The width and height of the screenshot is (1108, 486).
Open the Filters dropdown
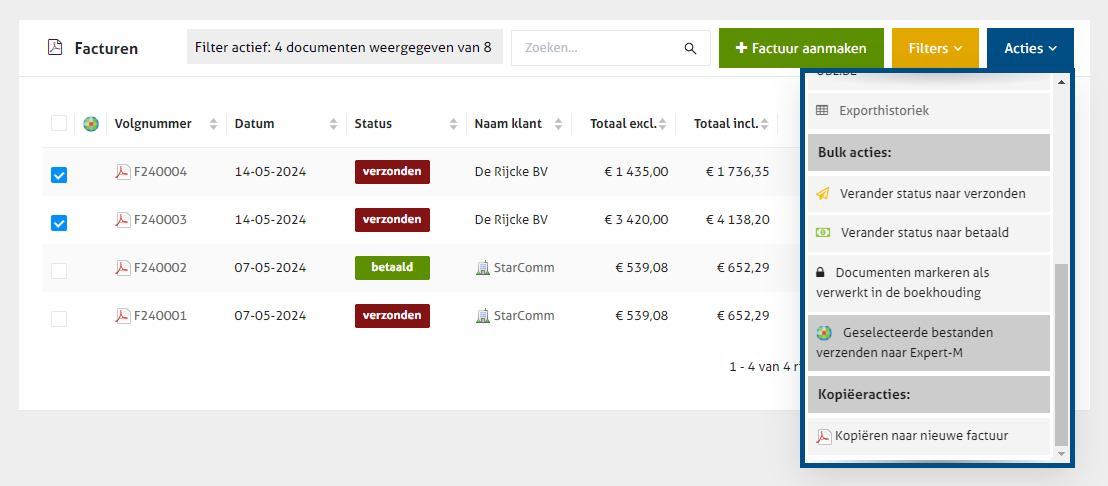click(935, 48)
